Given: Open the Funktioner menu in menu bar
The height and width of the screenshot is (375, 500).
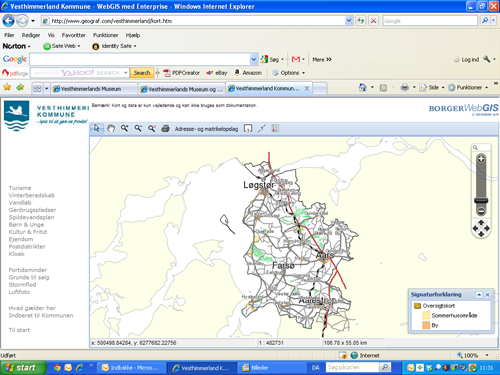Looking at the screenshot, I should [x=105, y=35].
